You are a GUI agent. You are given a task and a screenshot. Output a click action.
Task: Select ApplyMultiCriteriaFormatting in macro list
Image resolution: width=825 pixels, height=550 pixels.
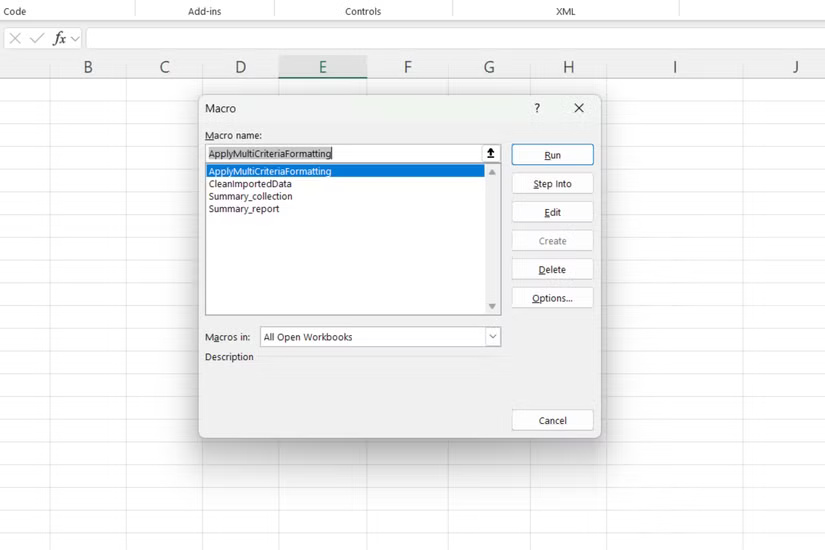pyautogui.click(x=345, y=171)
